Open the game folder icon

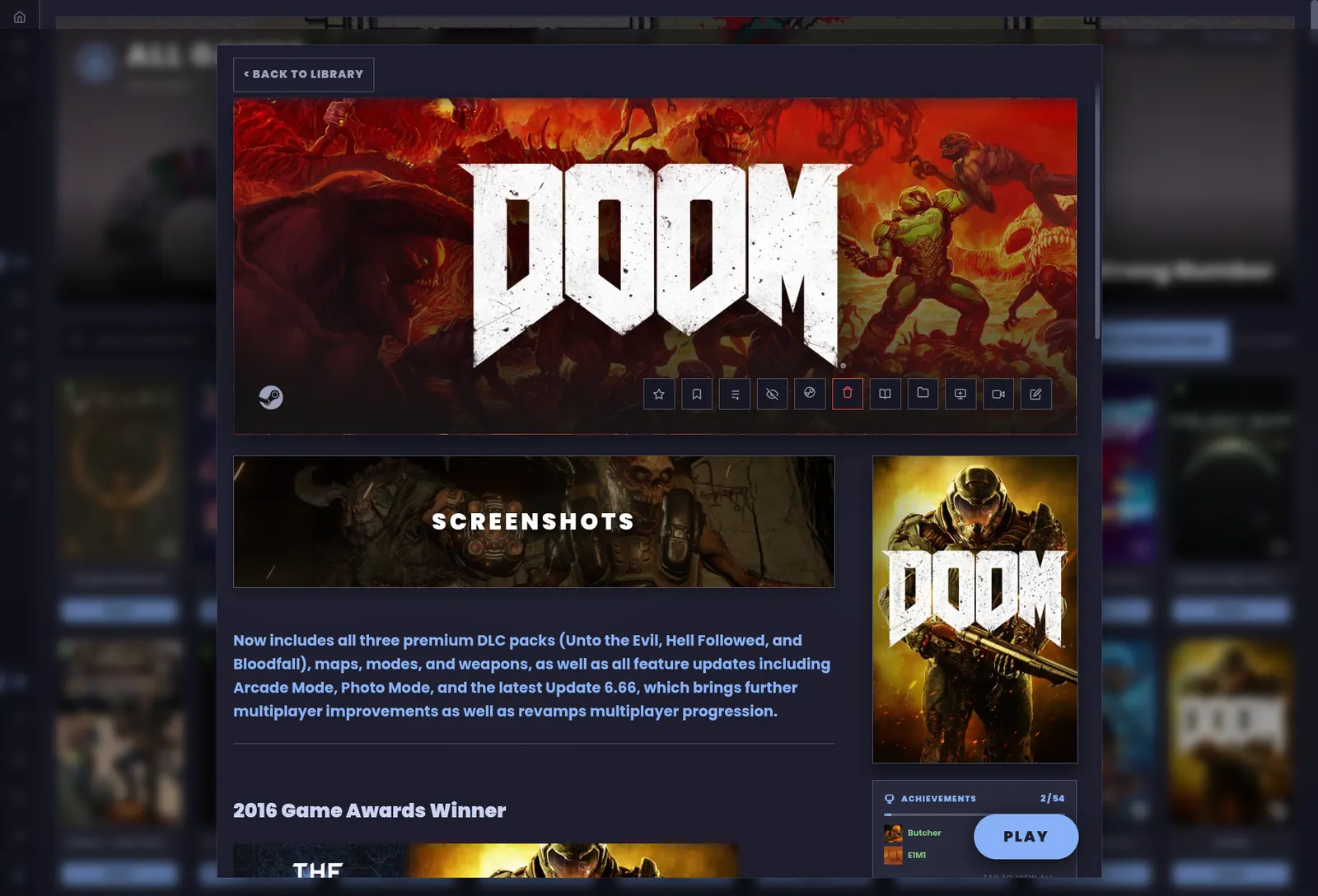[x=923, y=394]
